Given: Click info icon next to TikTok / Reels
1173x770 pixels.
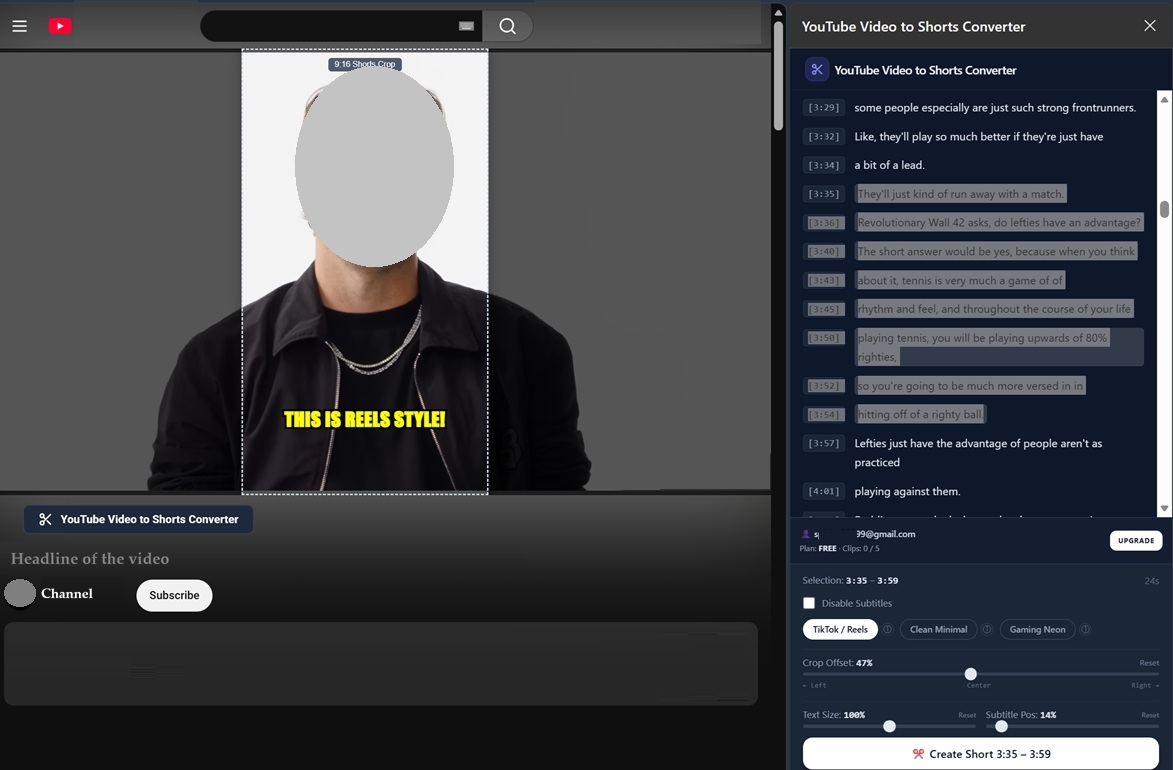Looking at the screenshot, I should (x=888, y=629).
